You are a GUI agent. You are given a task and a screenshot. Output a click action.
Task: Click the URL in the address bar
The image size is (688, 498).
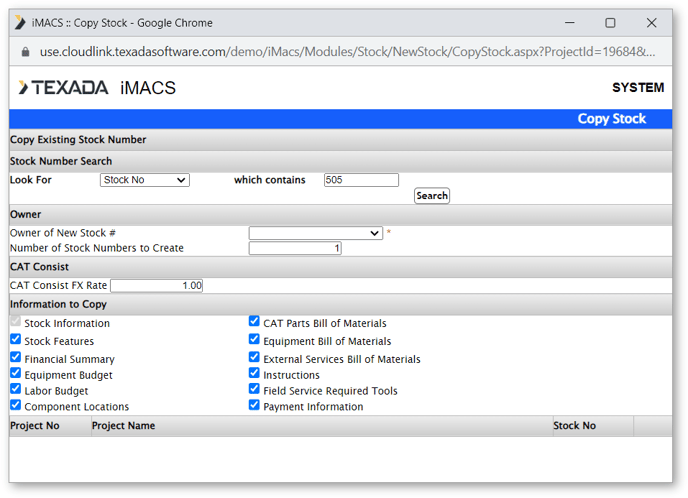(x=340, y=51)
